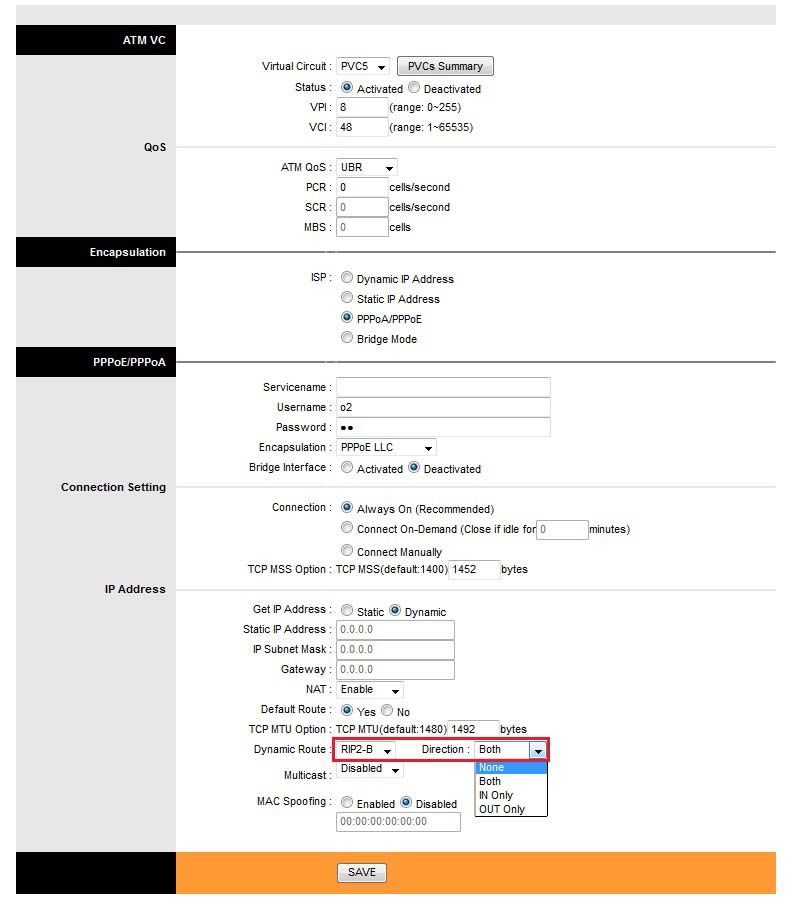
Task: Click the Servicename text field
Action: 443,387
